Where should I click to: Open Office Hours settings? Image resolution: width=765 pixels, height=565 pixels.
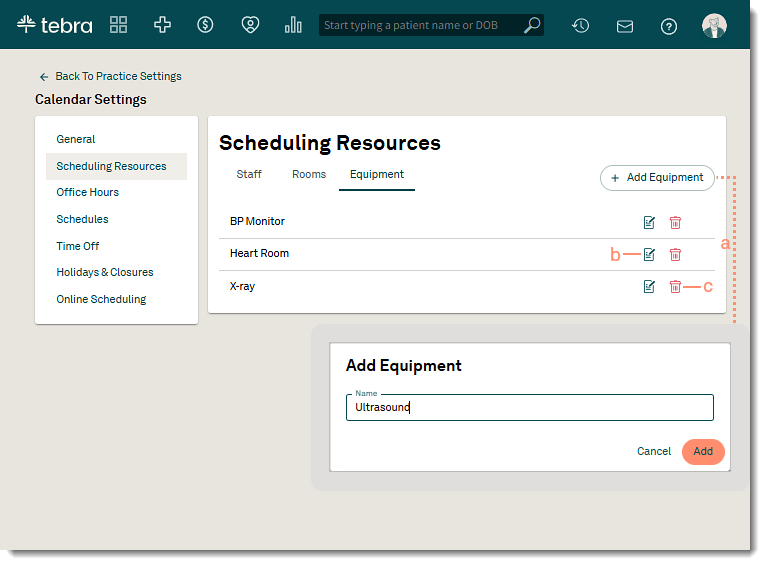coord(87,192)
